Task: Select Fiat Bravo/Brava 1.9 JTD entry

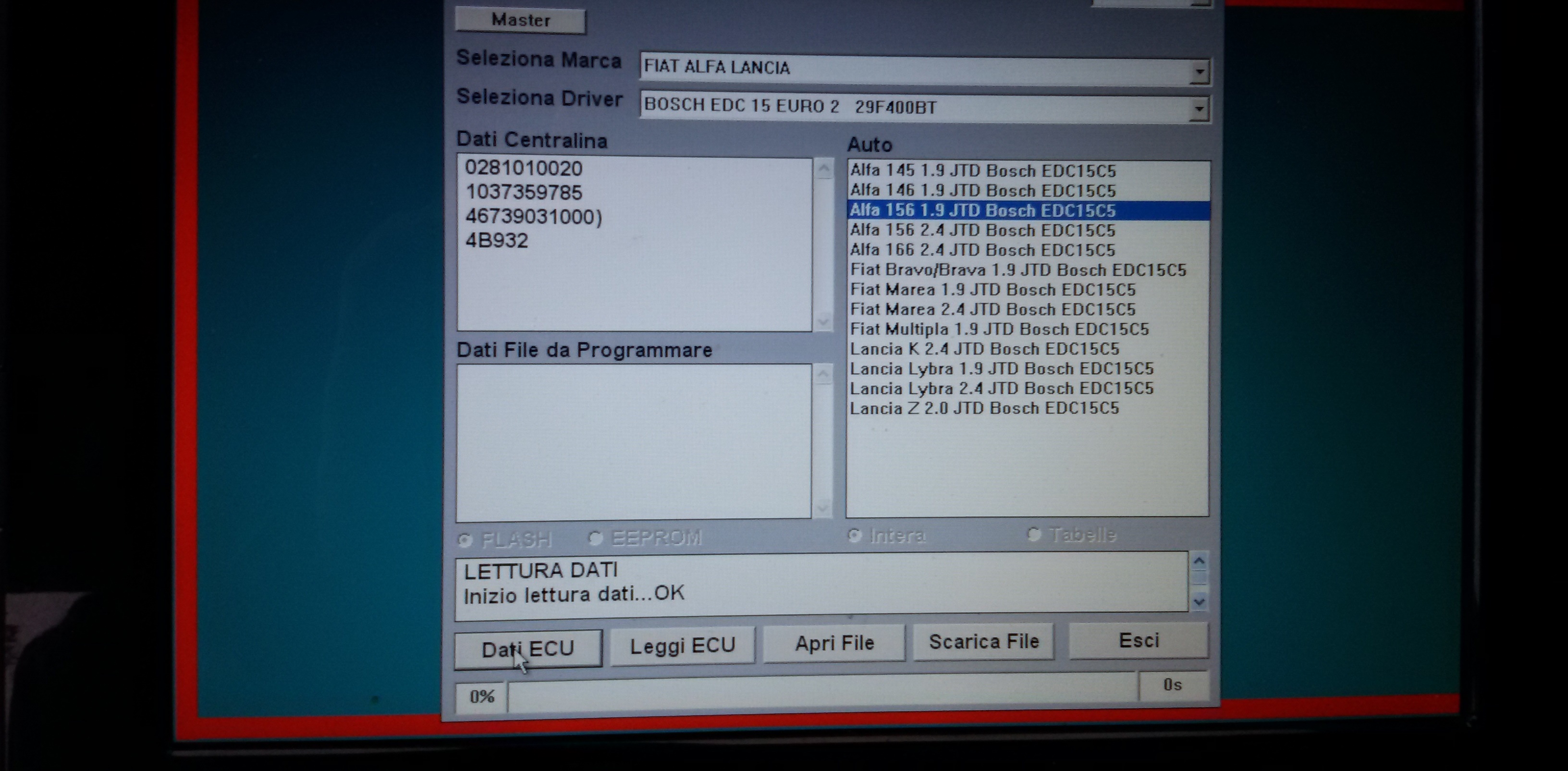Action: click(x=1028, y=269)
